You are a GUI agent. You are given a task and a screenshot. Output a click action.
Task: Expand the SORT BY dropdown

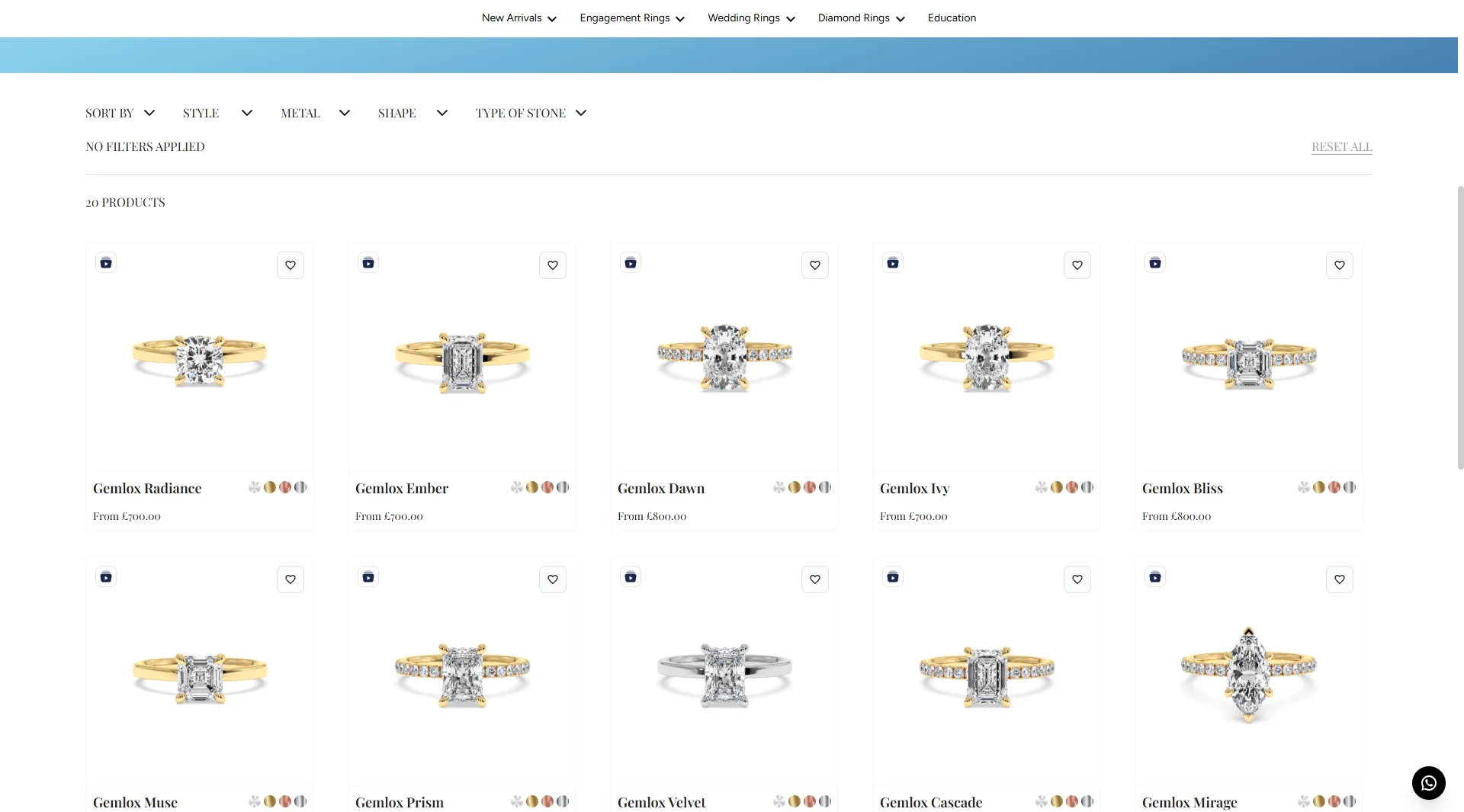click(120, 113)
